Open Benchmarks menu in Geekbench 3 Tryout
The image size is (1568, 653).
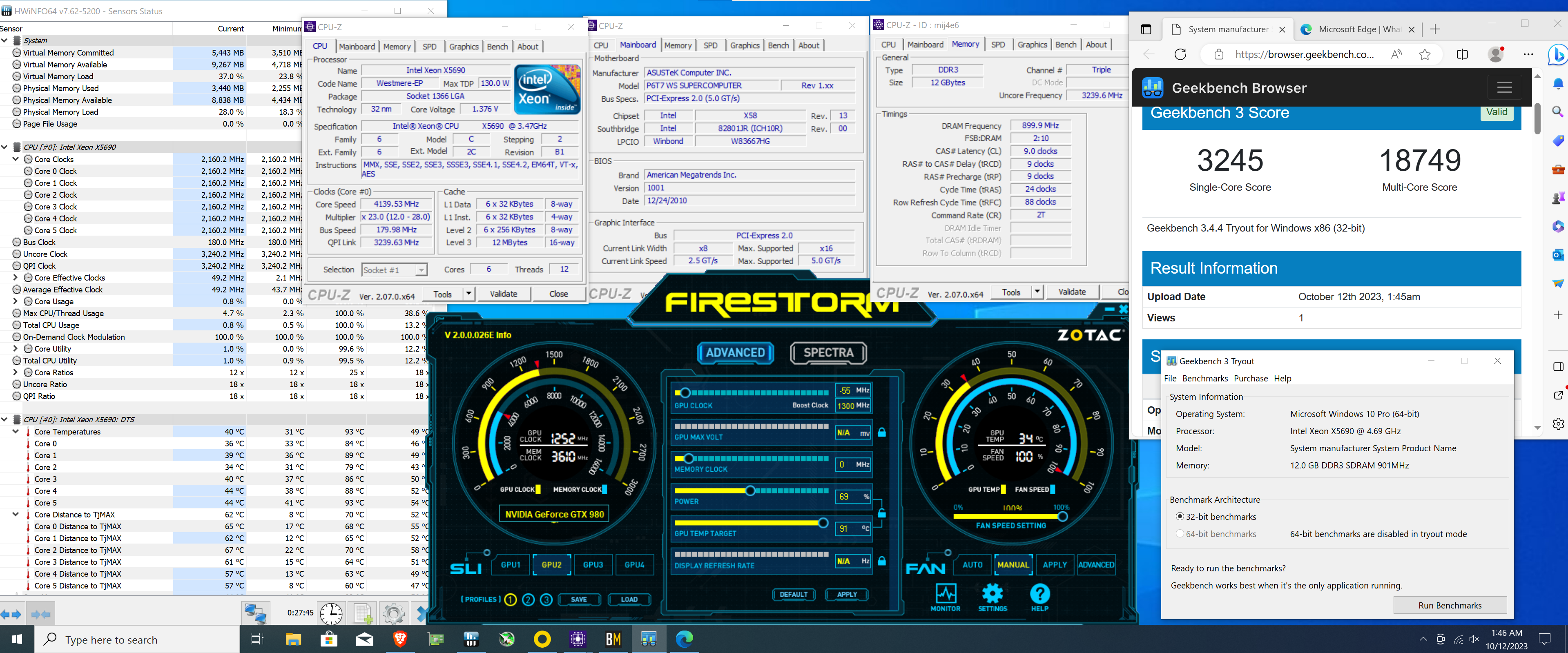click(x=1204, y=378)
